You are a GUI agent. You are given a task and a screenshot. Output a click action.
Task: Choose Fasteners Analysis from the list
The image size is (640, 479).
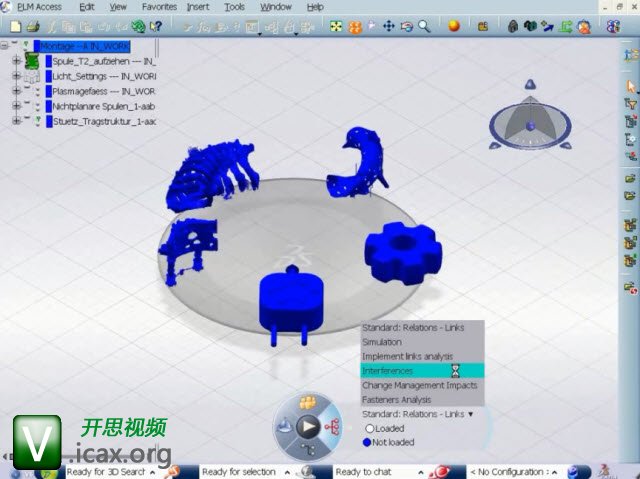(x=422, y=399)
